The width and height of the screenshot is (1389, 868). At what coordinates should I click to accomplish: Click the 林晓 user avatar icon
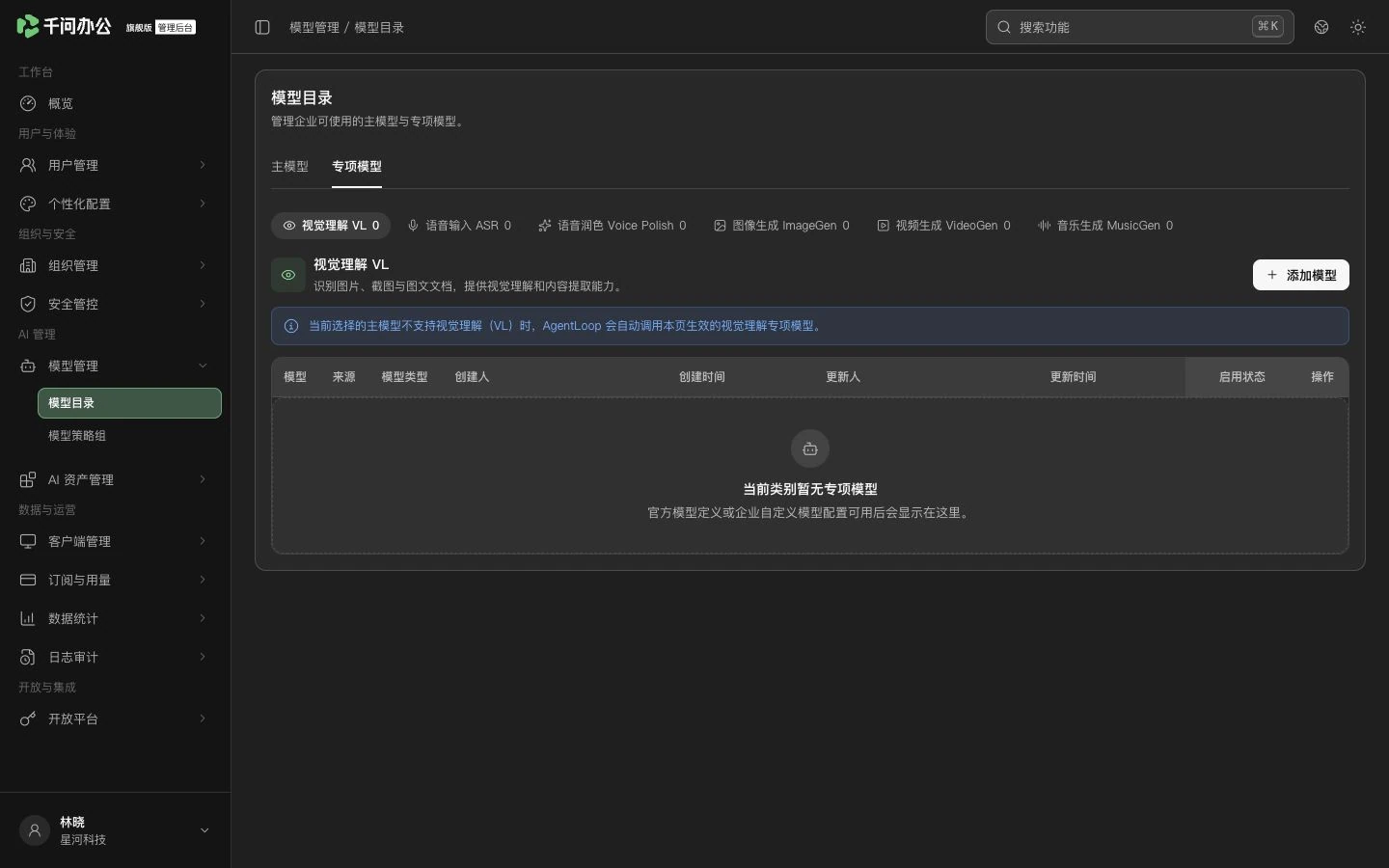point(35,830)
